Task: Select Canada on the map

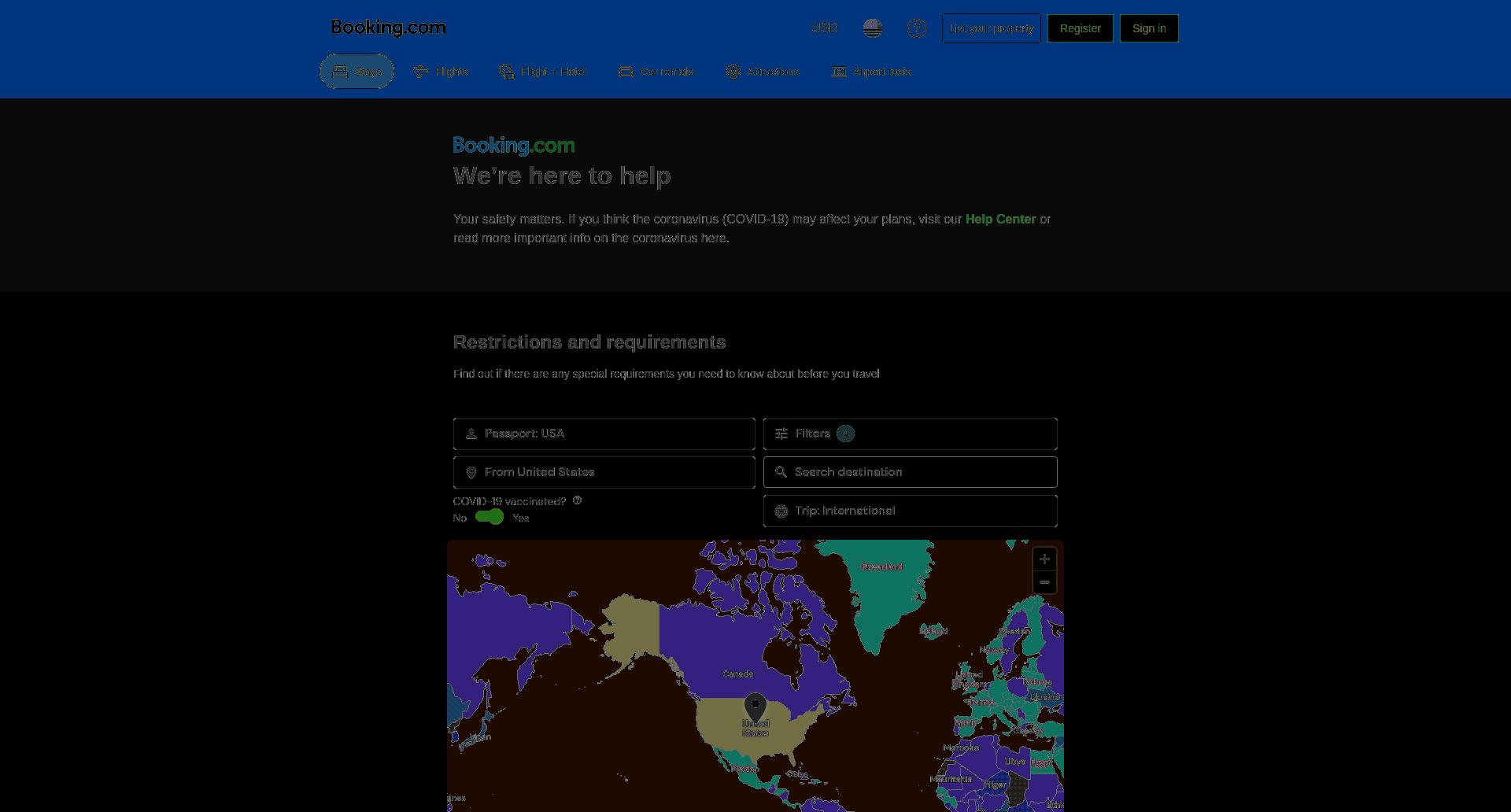Action: pos(737,674)
